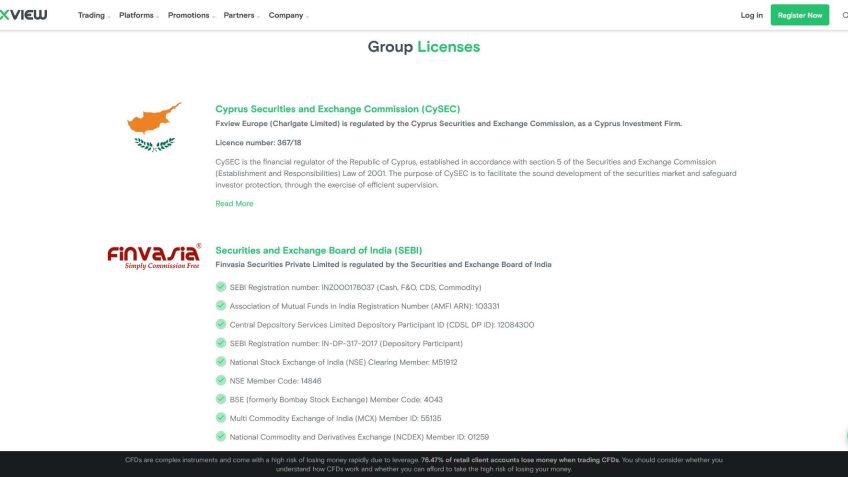848x477 pixels.
Task: Click the Cyprus Securities and Exchange Commission heading
Action: [x=338, y=109]
